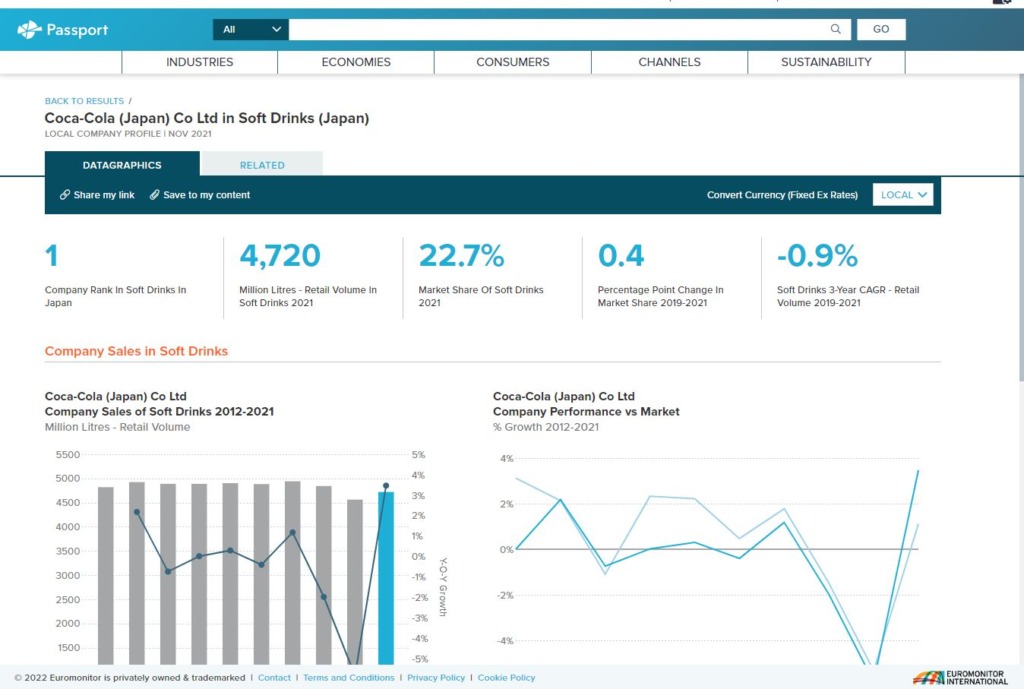Select the Datagraphics tab
Image resolution: width=1024 pixels, height=689 pixels.
coord(122,165)
